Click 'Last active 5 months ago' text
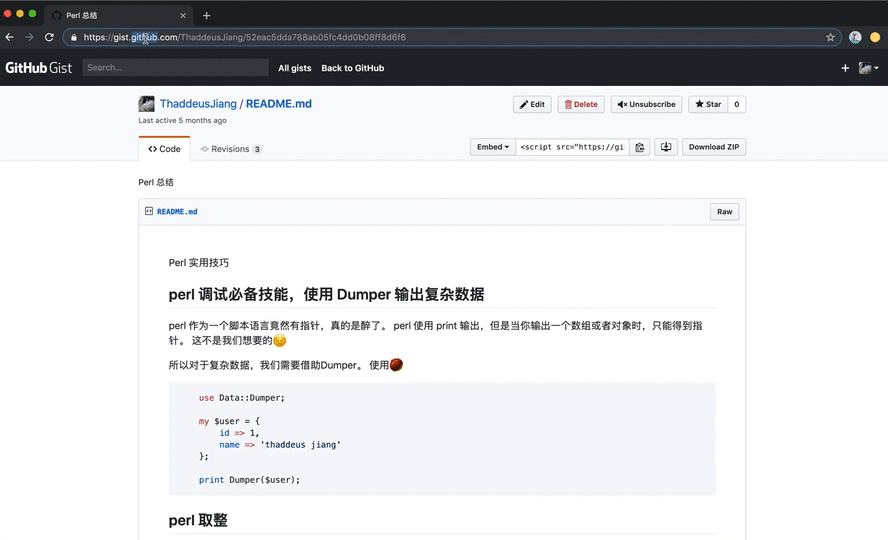888x540 pixels. point(182,121)
